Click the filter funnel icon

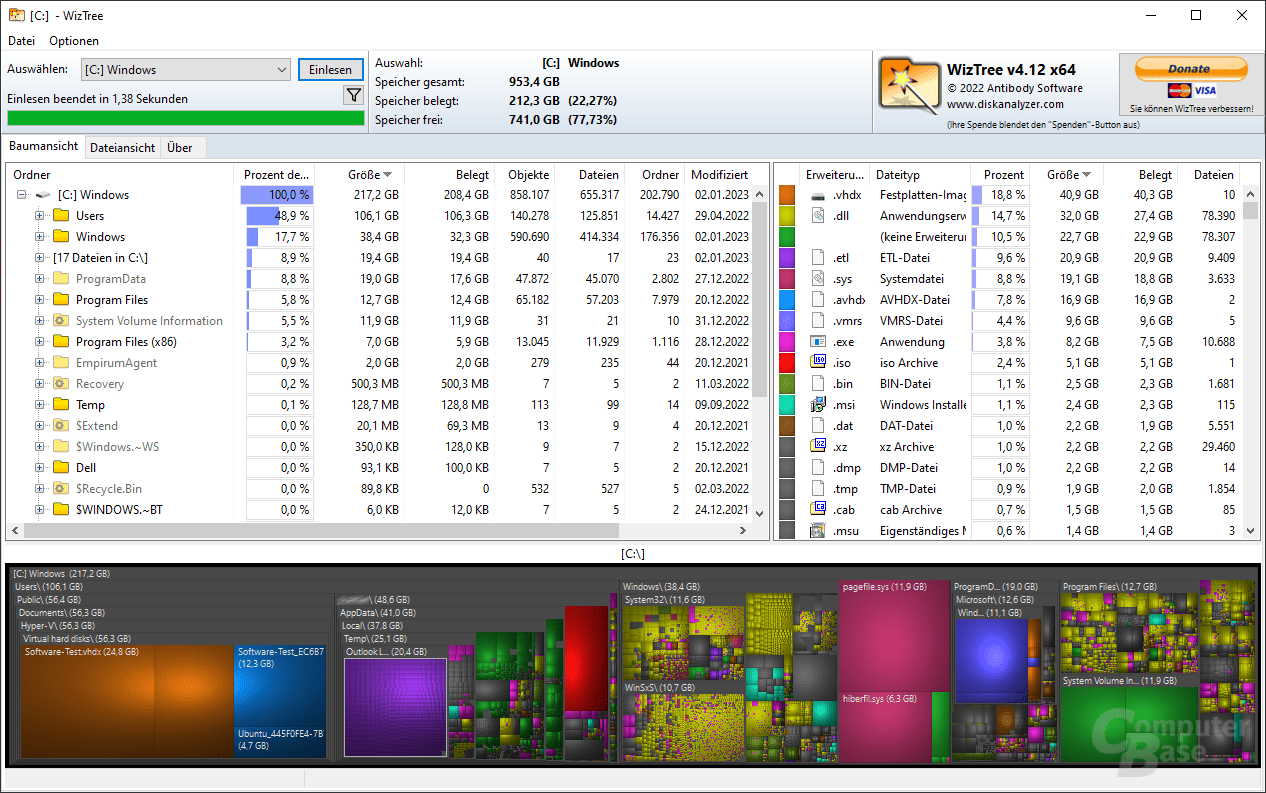[354, 94]
